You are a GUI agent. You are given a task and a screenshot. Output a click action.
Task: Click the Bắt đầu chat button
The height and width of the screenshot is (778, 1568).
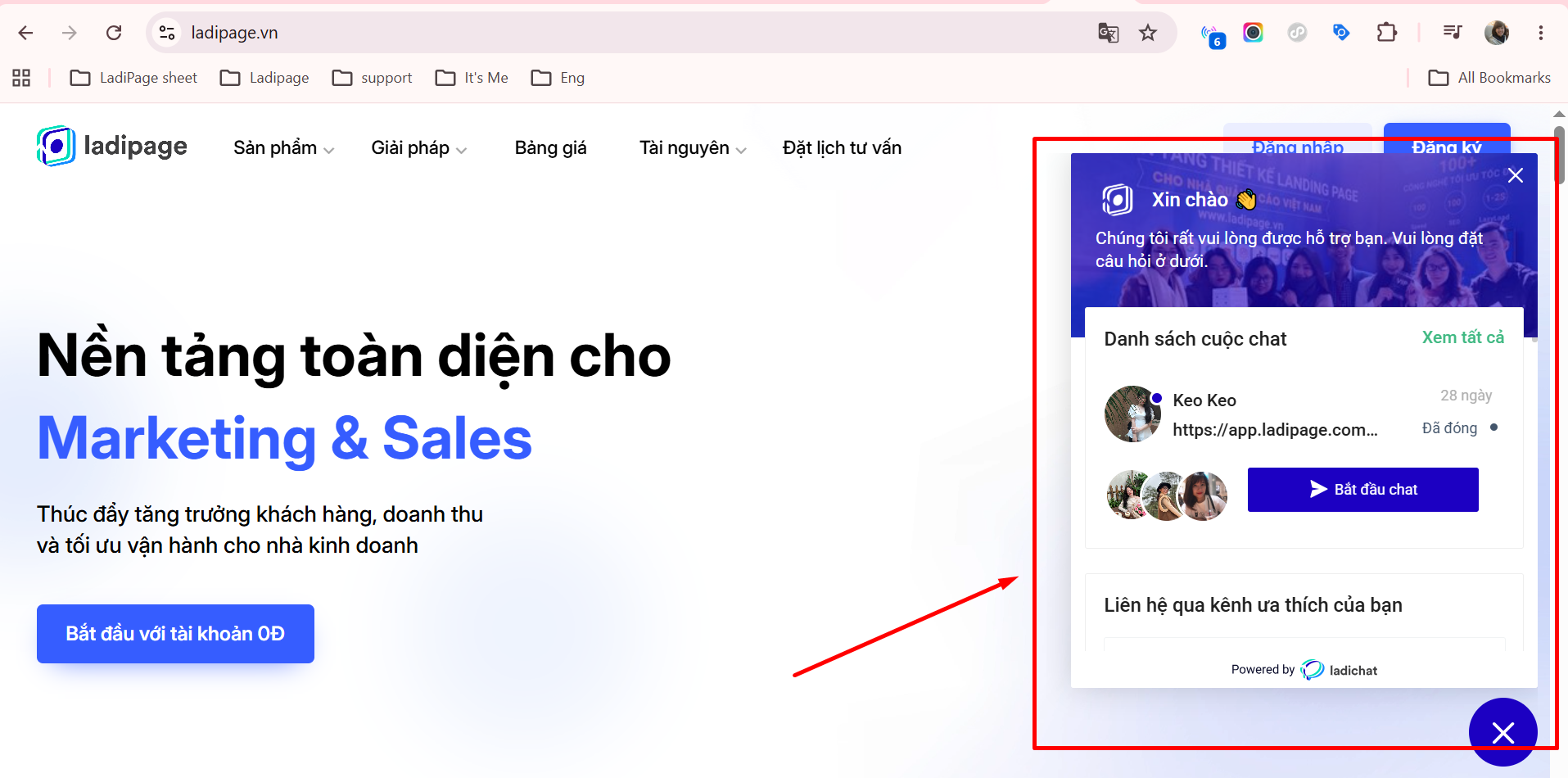click(1362, 490)
